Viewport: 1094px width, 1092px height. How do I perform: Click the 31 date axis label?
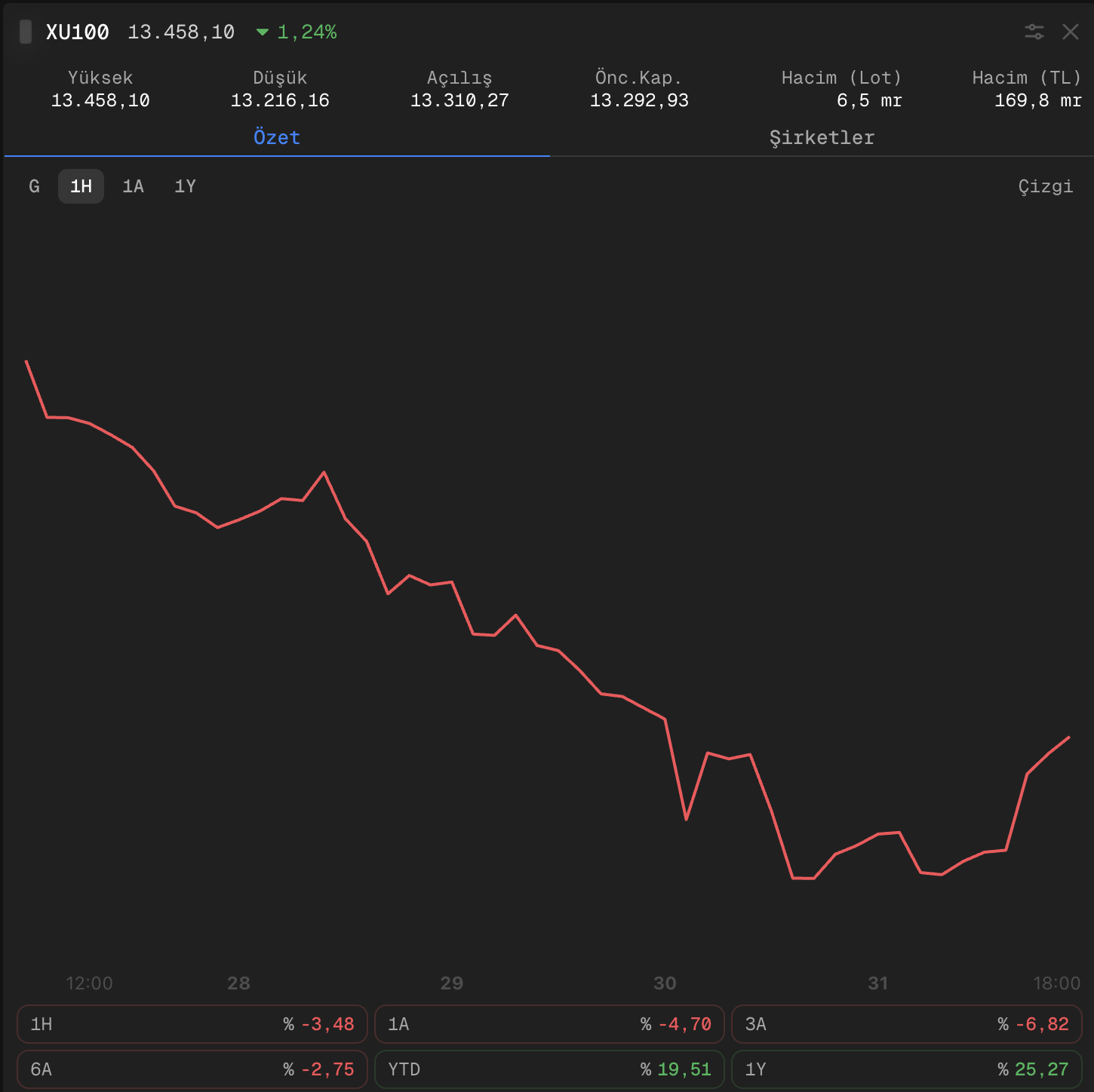[877, 983]
